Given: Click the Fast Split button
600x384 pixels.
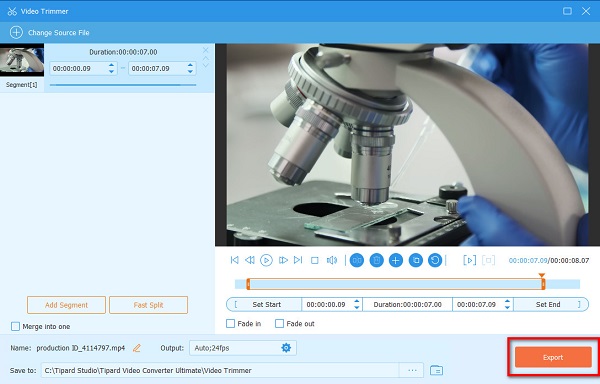Looking at the screenshot, I should [x=148, y=305].
